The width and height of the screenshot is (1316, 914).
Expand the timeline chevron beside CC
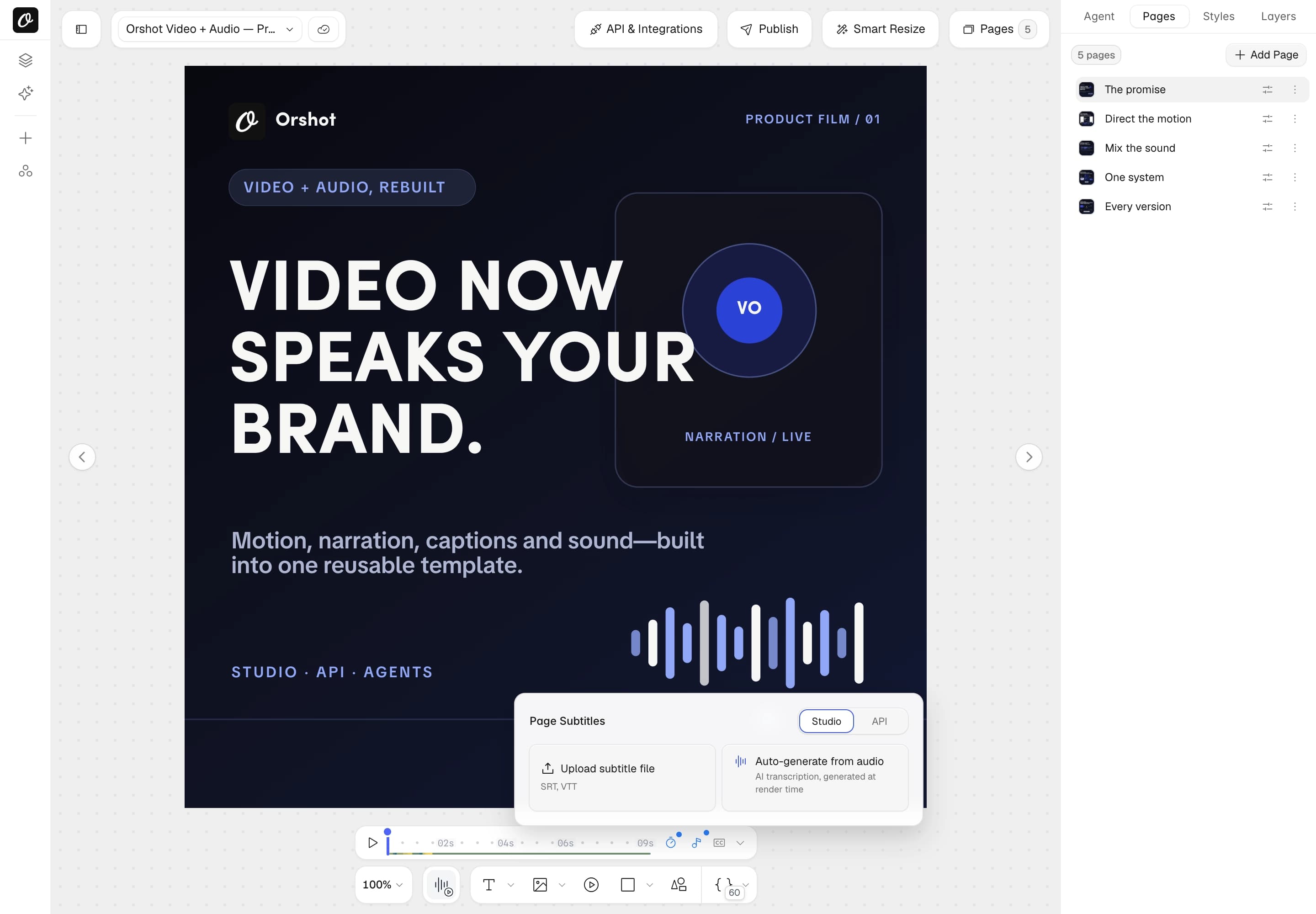tap(740, 843)
